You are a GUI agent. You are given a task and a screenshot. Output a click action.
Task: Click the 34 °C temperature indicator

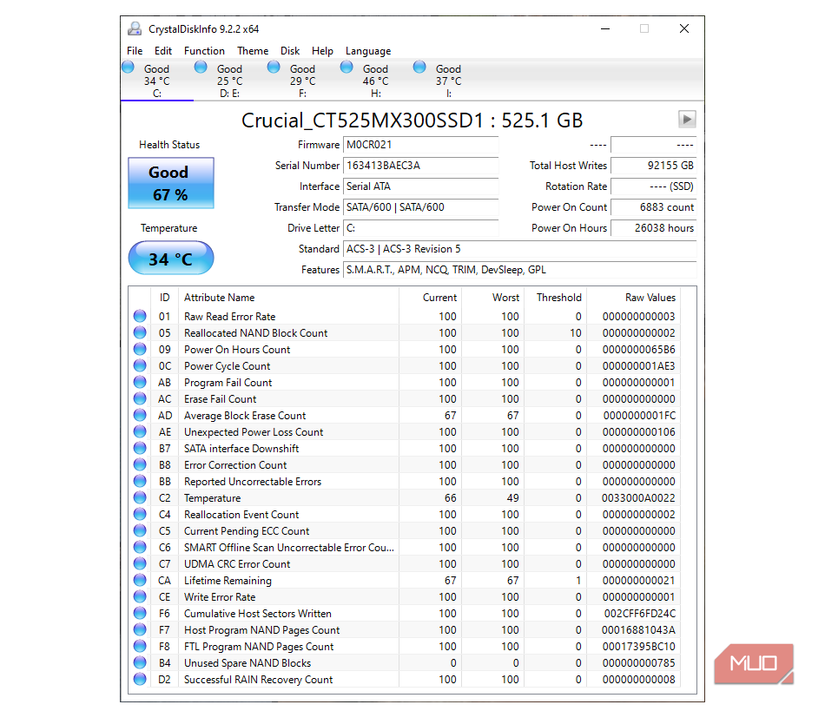click(171, 258)
